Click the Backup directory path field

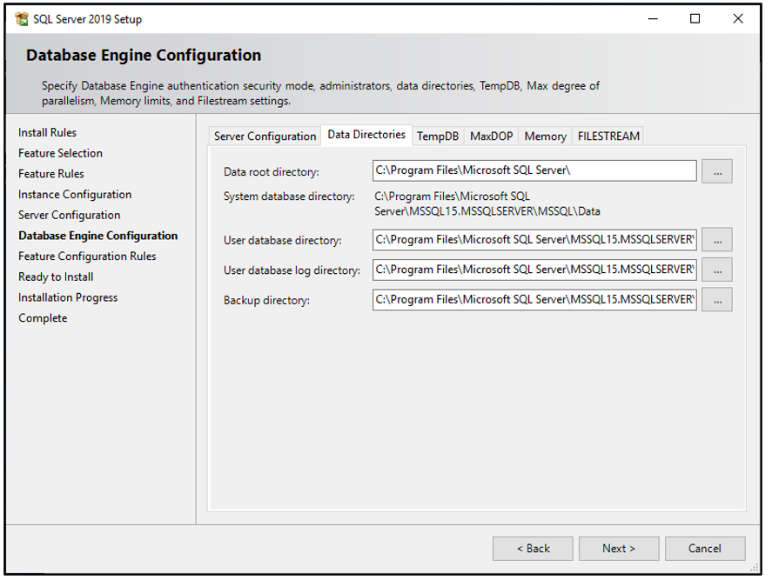click(x=534, y=300)
